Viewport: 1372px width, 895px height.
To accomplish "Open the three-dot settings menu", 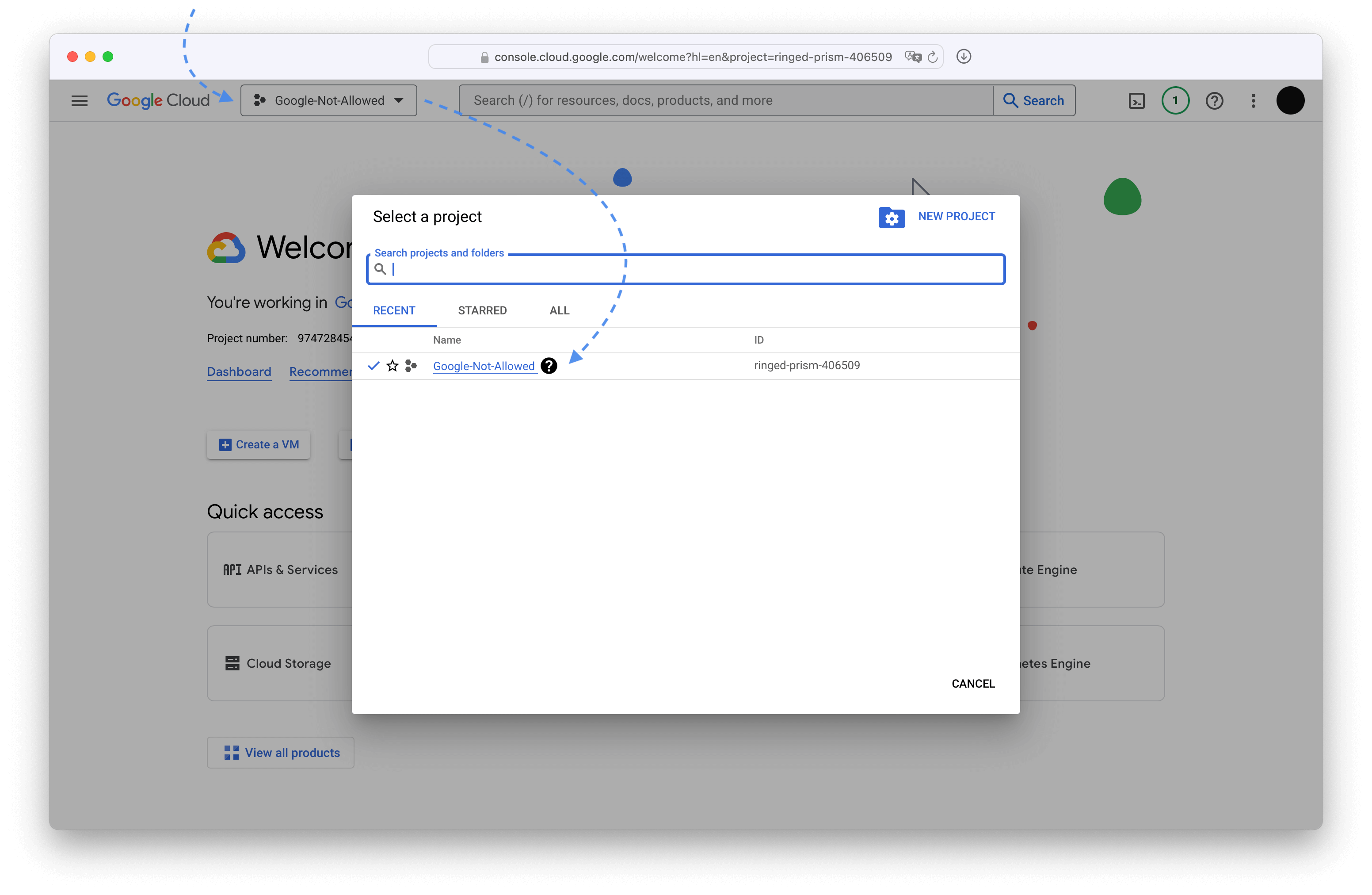I will click(x=1253, y=101).
